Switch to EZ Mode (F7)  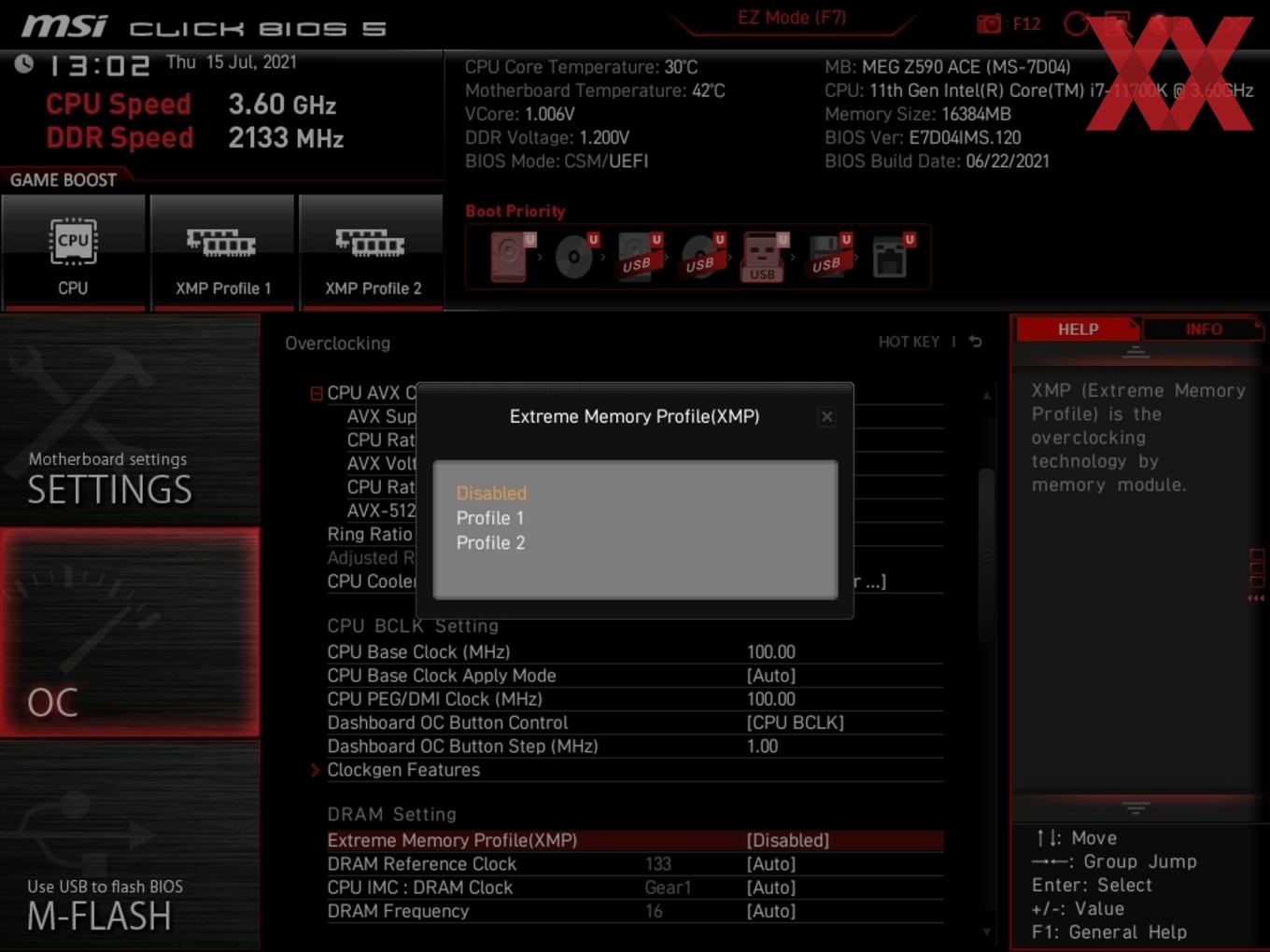[x=792, y=18]
